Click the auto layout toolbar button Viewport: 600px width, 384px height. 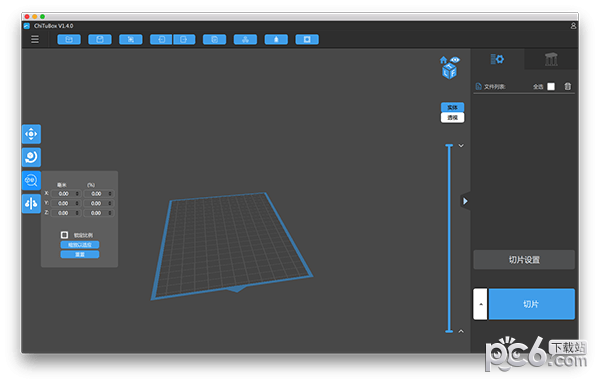(x=245, y=39)
